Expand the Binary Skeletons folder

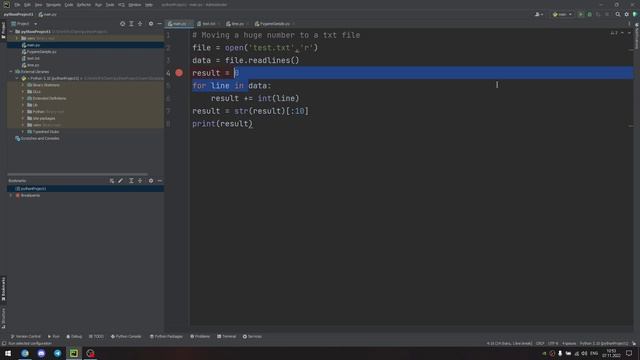point(23,85)
